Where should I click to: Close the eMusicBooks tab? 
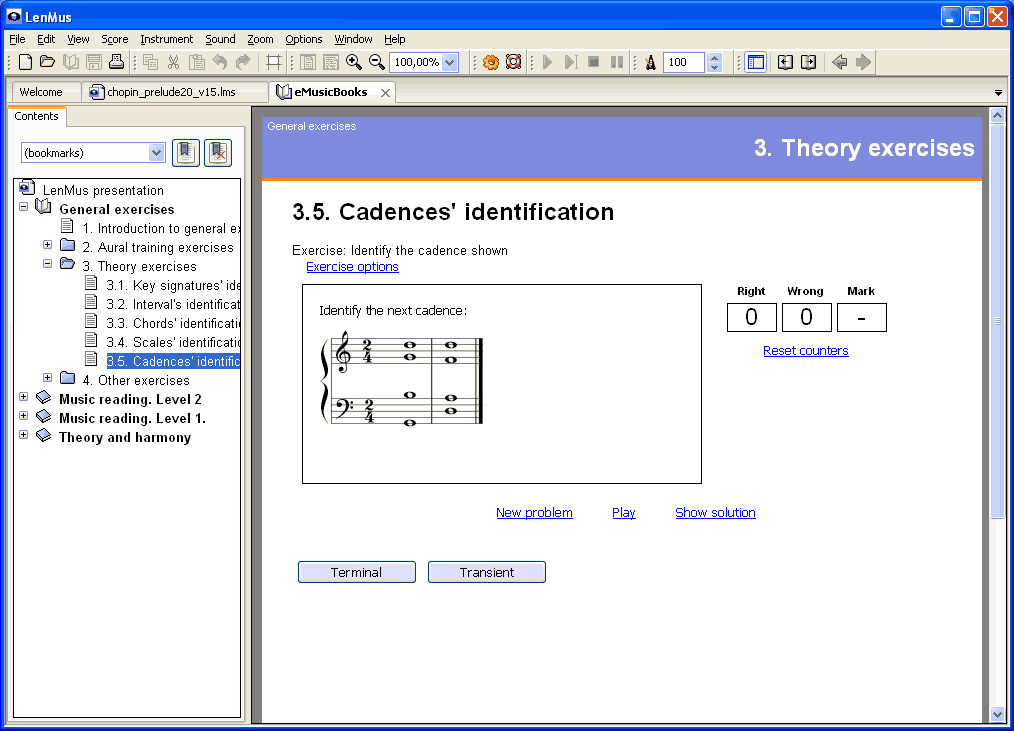click(x=385, y=93)
